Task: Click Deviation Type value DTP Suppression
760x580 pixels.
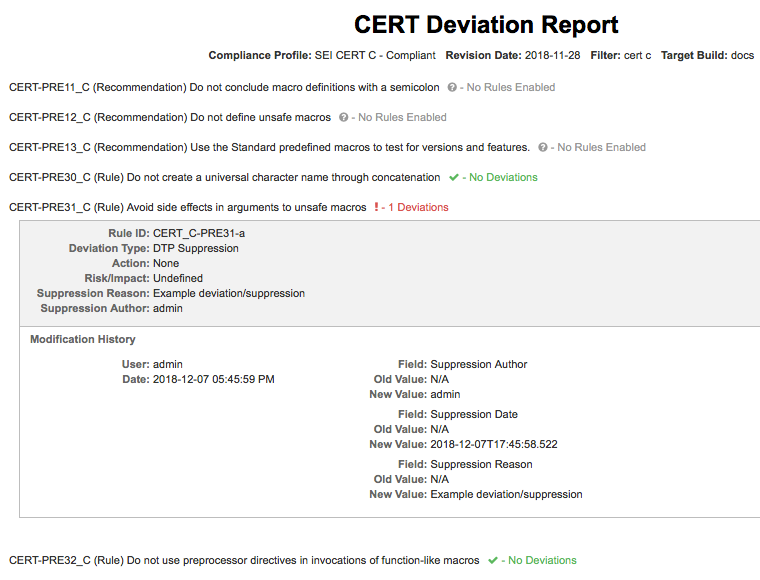Action: click(x=196, y=248)
